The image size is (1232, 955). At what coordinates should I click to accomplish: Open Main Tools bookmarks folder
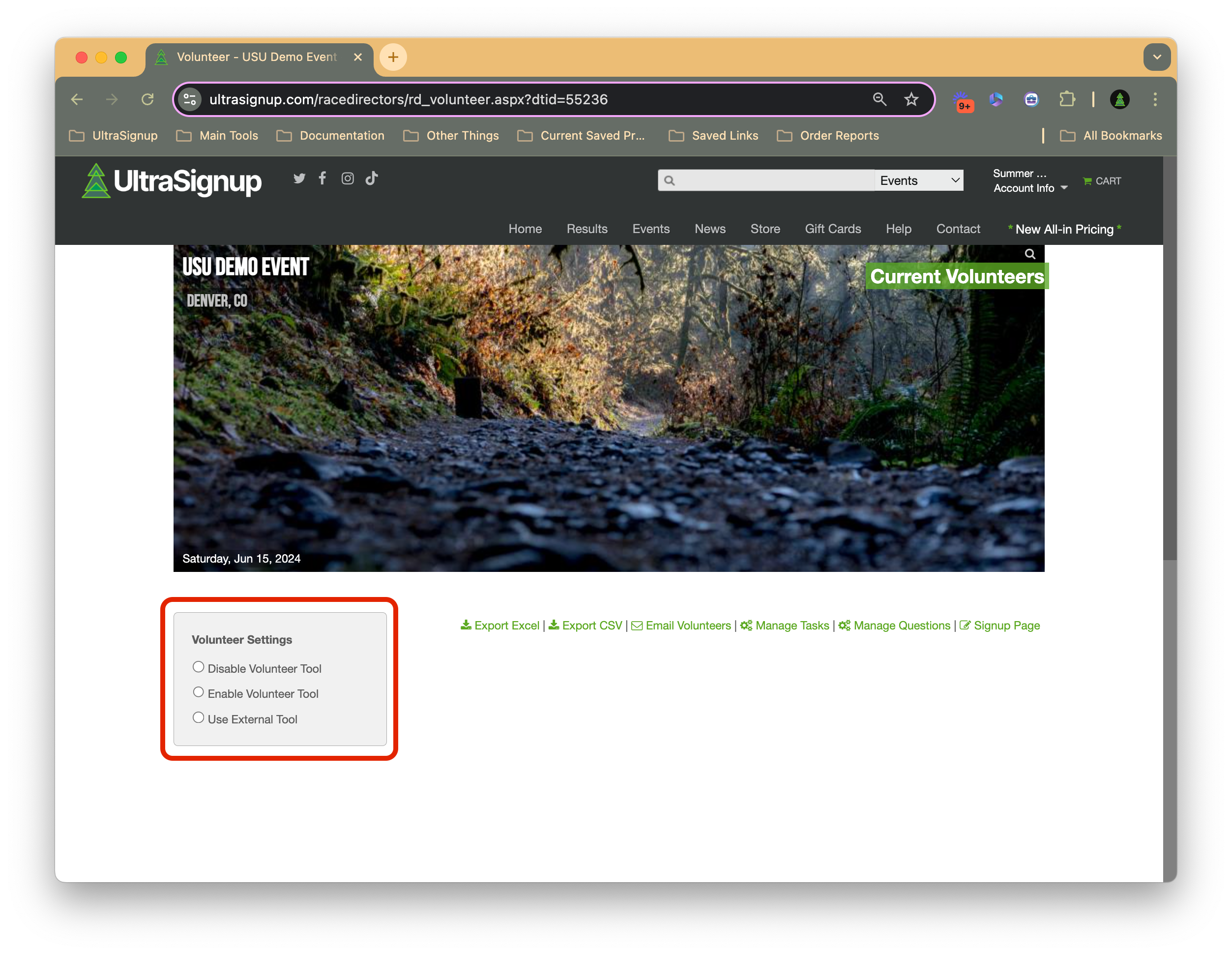[217, 135]
